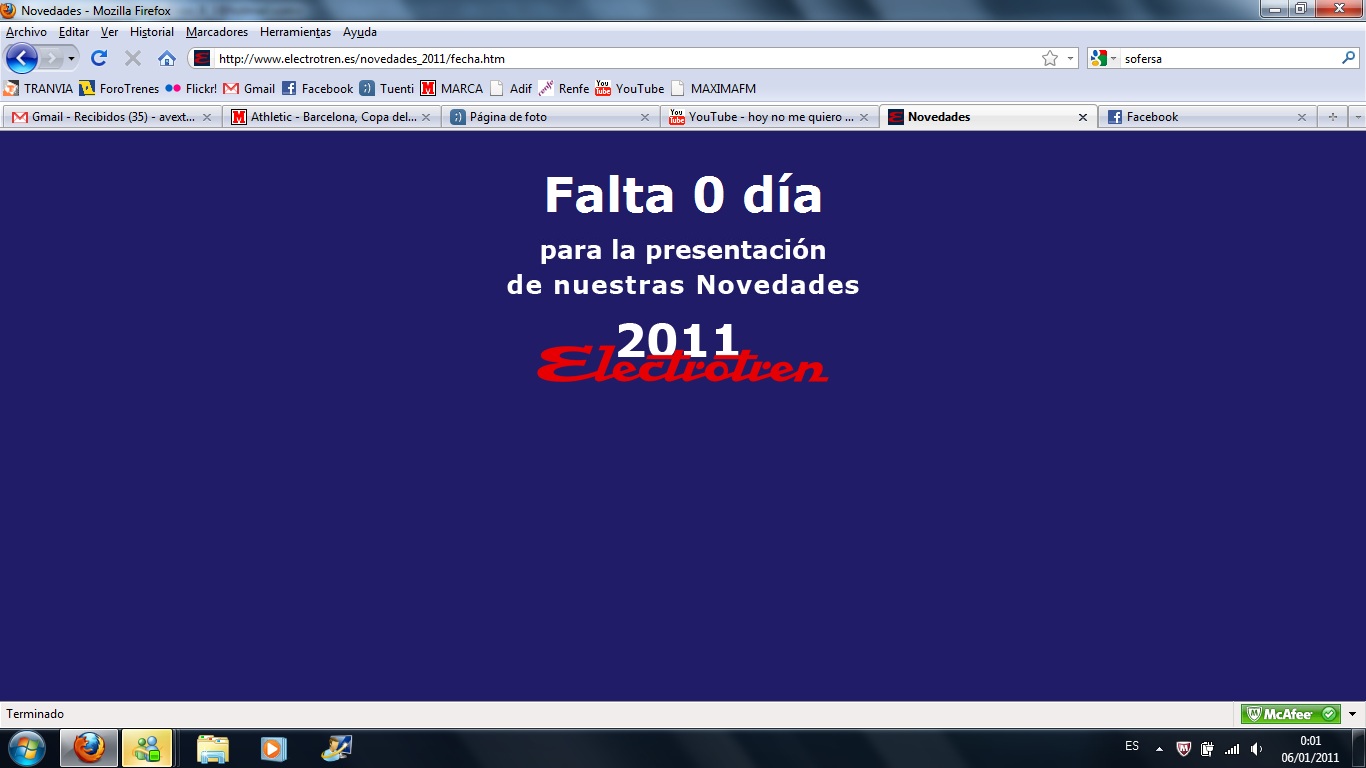Viewport: 1366px width, 768px height.
Task: Click the network signal tray icon
Action: 1232,748
